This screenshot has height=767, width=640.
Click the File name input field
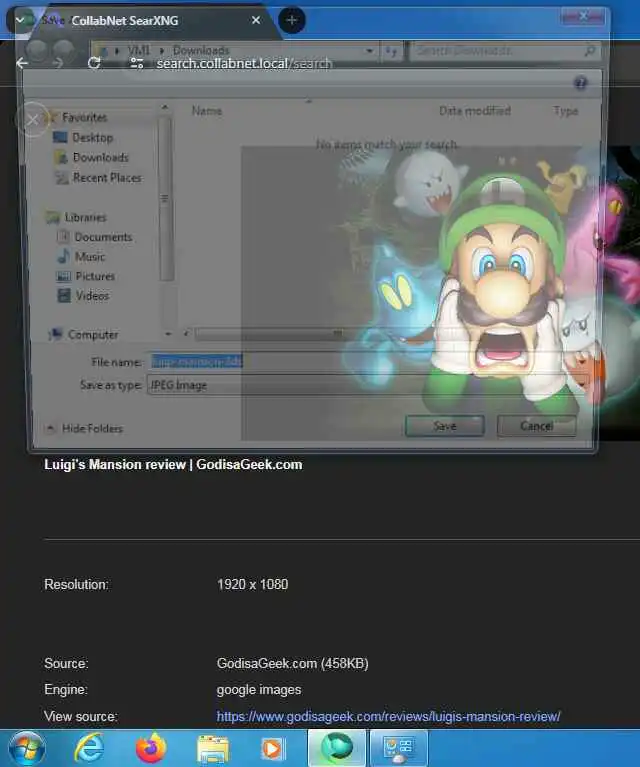pyautogui.click(x=367, y=361)
